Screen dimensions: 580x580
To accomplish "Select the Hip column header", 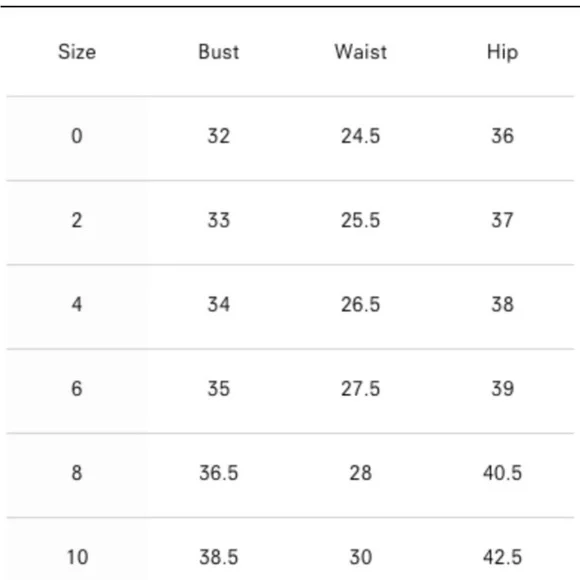I will [x=502, y=52].
